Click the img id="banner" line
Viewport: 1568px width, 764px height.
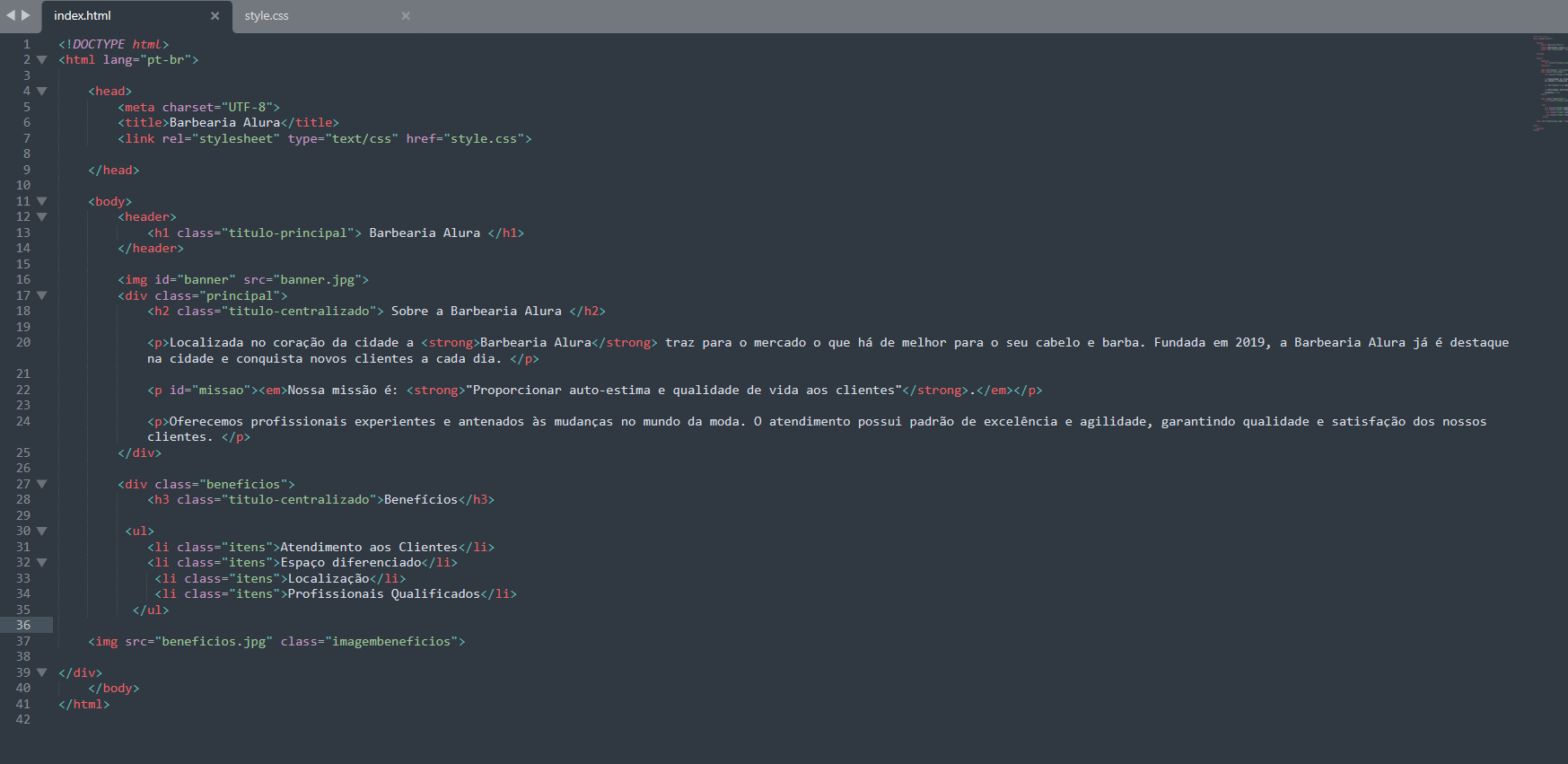click(243, 280)
